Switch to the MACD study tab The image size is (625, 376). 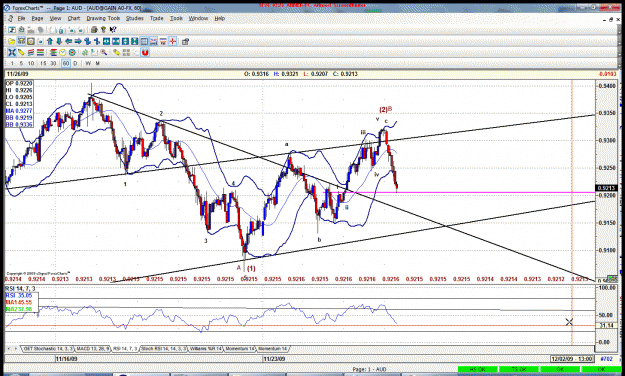pyautogui.click(x=92, y=349)
